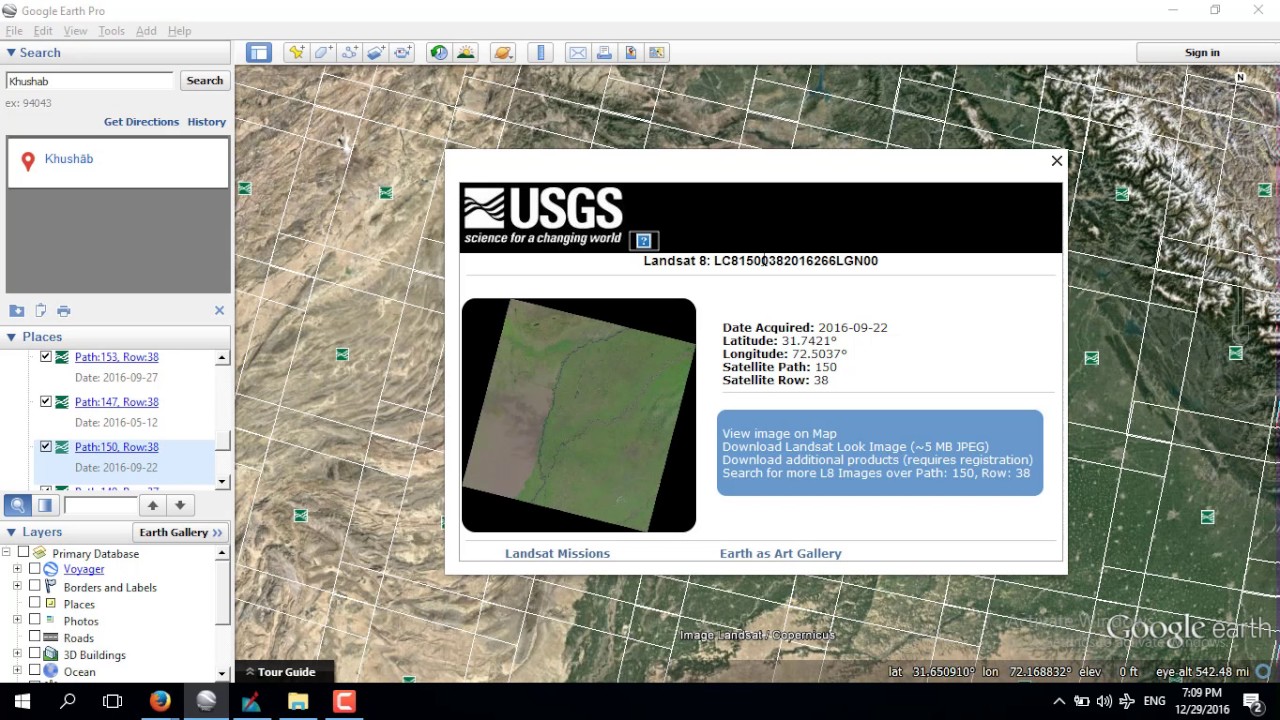Select the Add Polygon tool

click(x=323, y=53)
